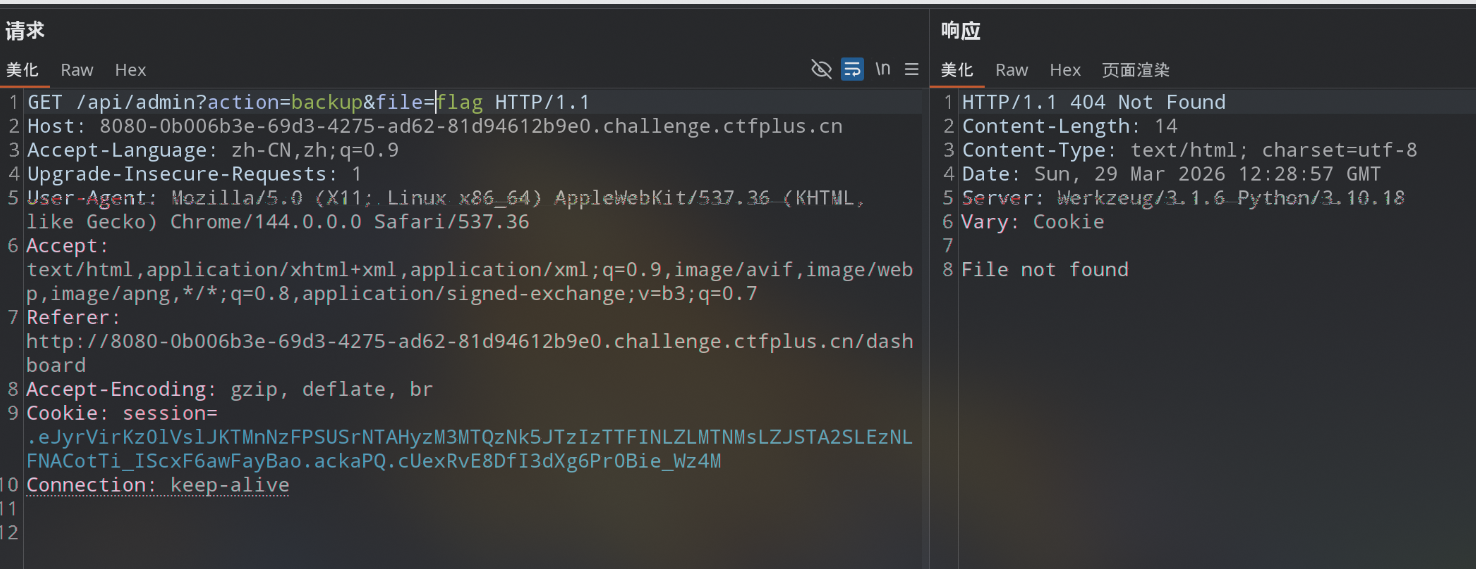The width and height of the screenshot is (1476, 569).
Task: Toggle the crossed-out eye visibility icon
Action: pos(821,69)
